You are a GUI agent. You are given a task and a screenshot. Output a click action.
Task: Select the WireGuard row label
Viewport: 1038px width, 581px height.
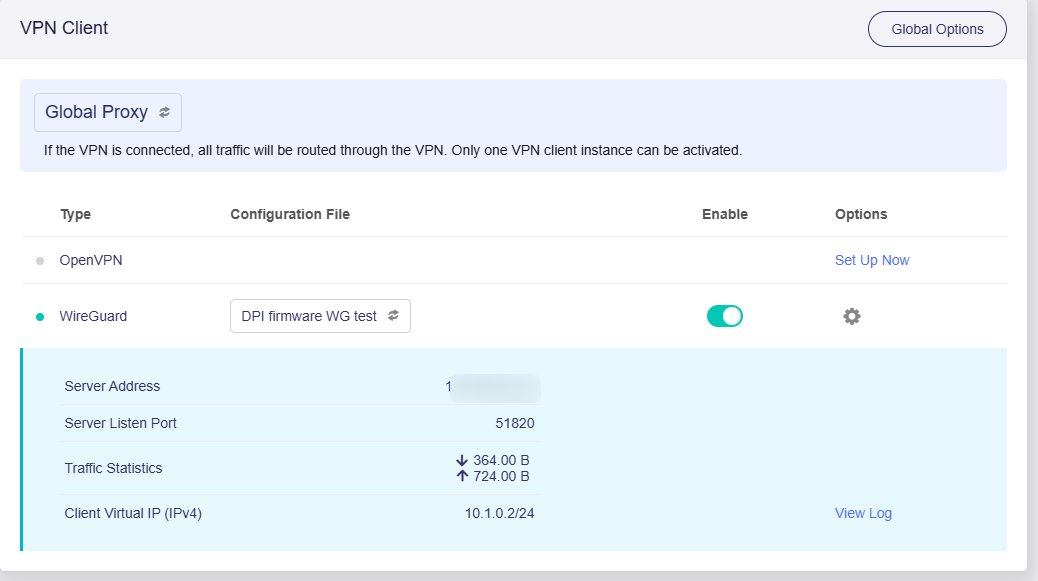point(93,316)
